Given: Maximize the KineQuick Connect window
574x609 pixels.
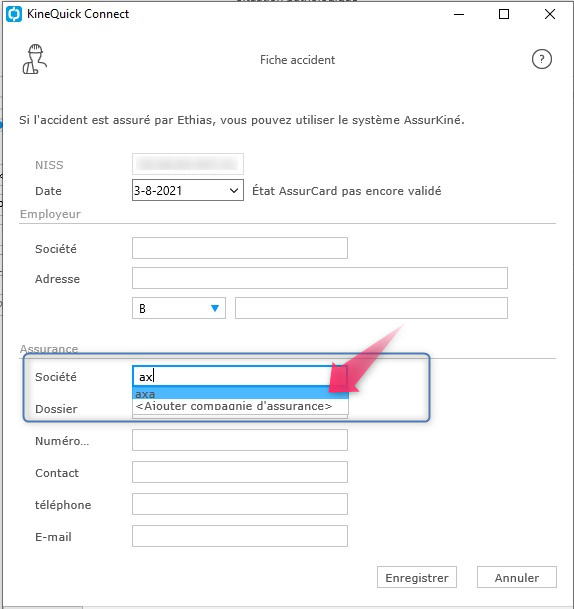Looking at the screenshot, I should point(504,14).
